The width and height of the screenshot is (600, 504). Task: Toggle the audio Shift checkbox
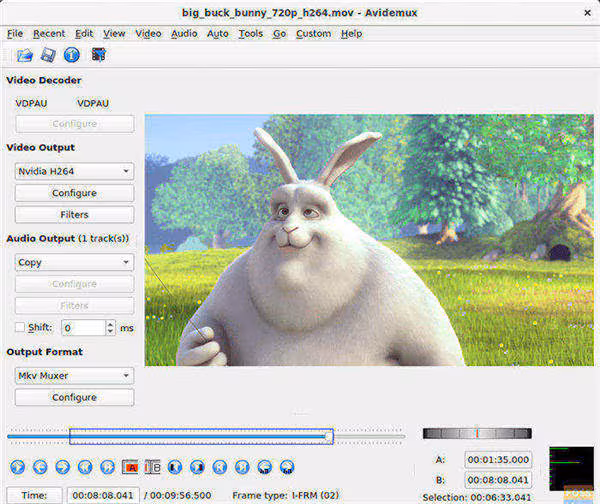coord(20,327)
